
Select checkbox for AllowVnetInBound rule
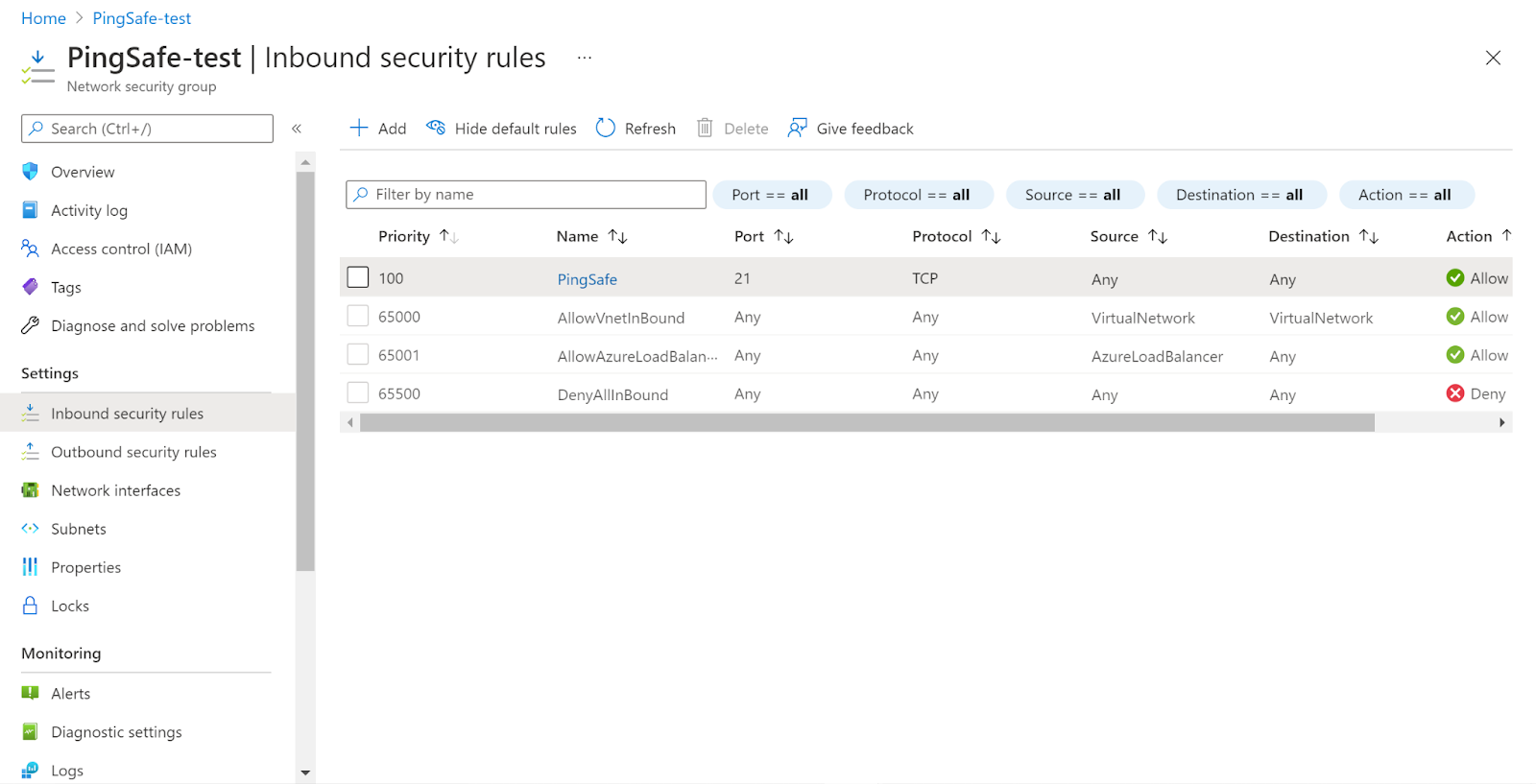click(358, 316)
